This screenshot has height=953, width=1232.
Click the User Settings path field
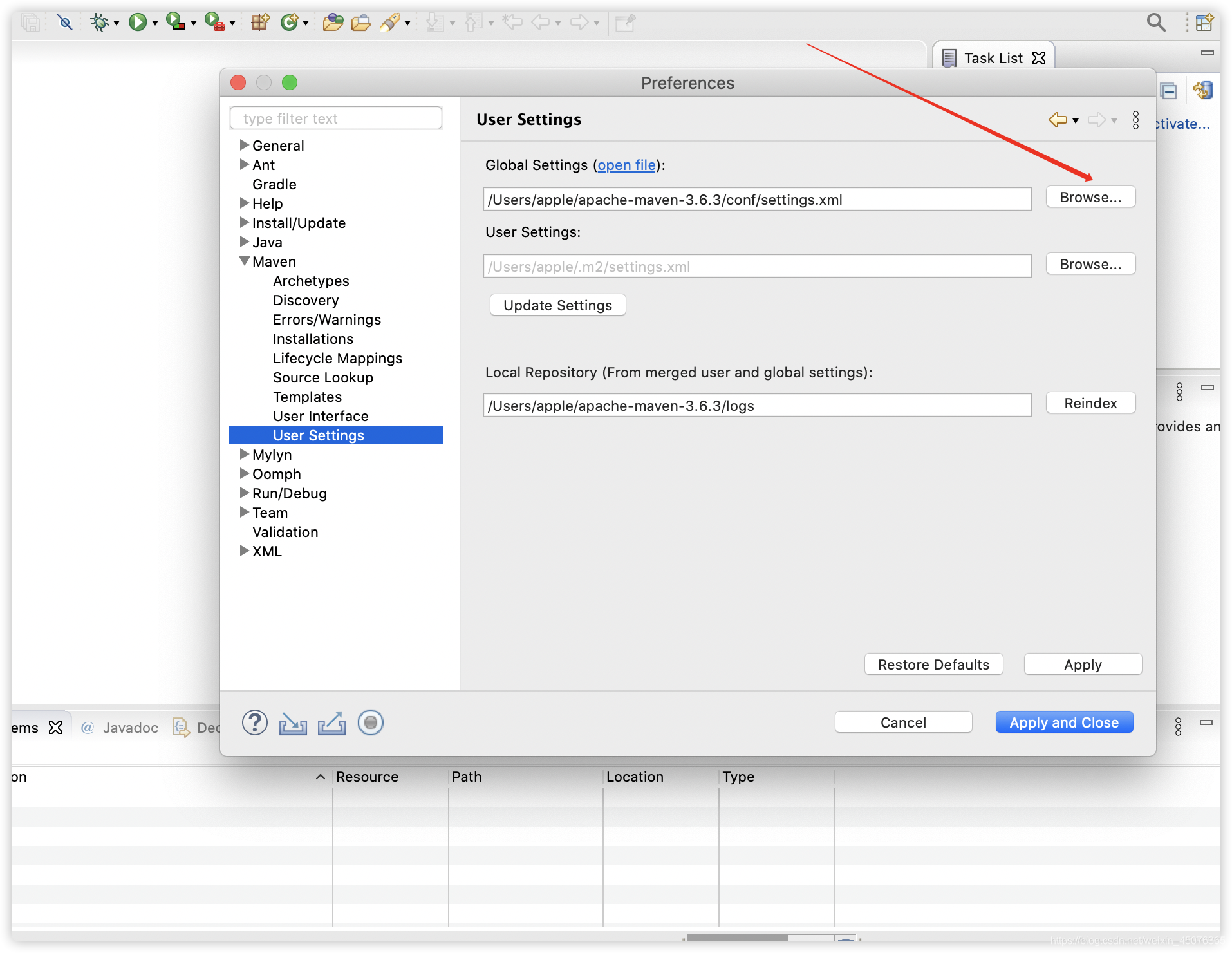point(757,267)
